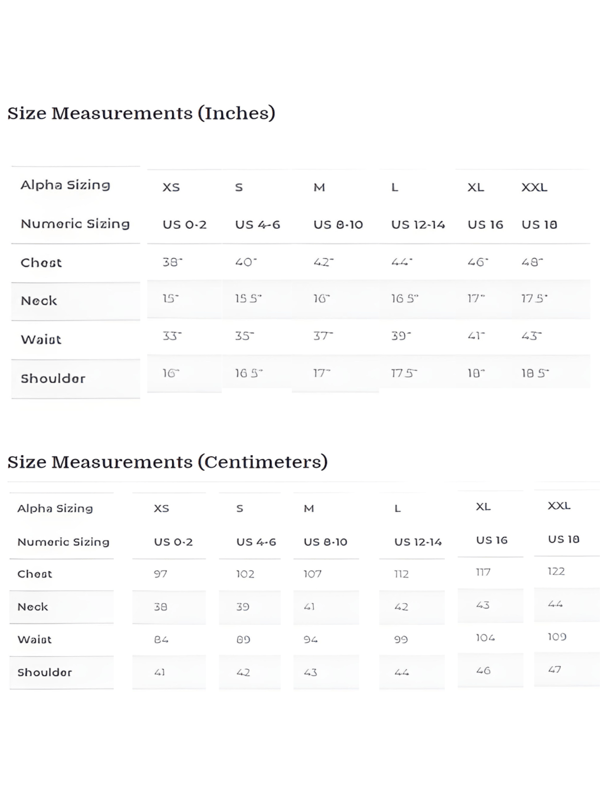Click the 33" waist value for XS
This screenshot has width=600, height=800.
(x=173, y=337)
